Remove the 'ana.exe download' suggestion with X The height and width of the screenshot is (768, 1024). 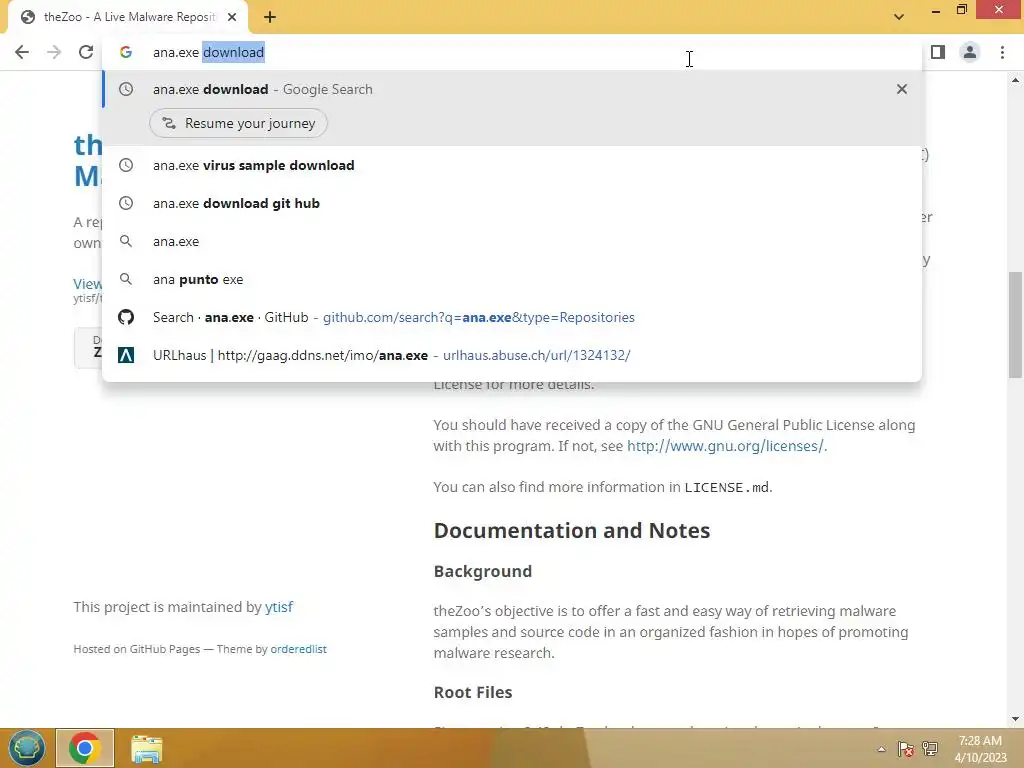tap(902, 89)
